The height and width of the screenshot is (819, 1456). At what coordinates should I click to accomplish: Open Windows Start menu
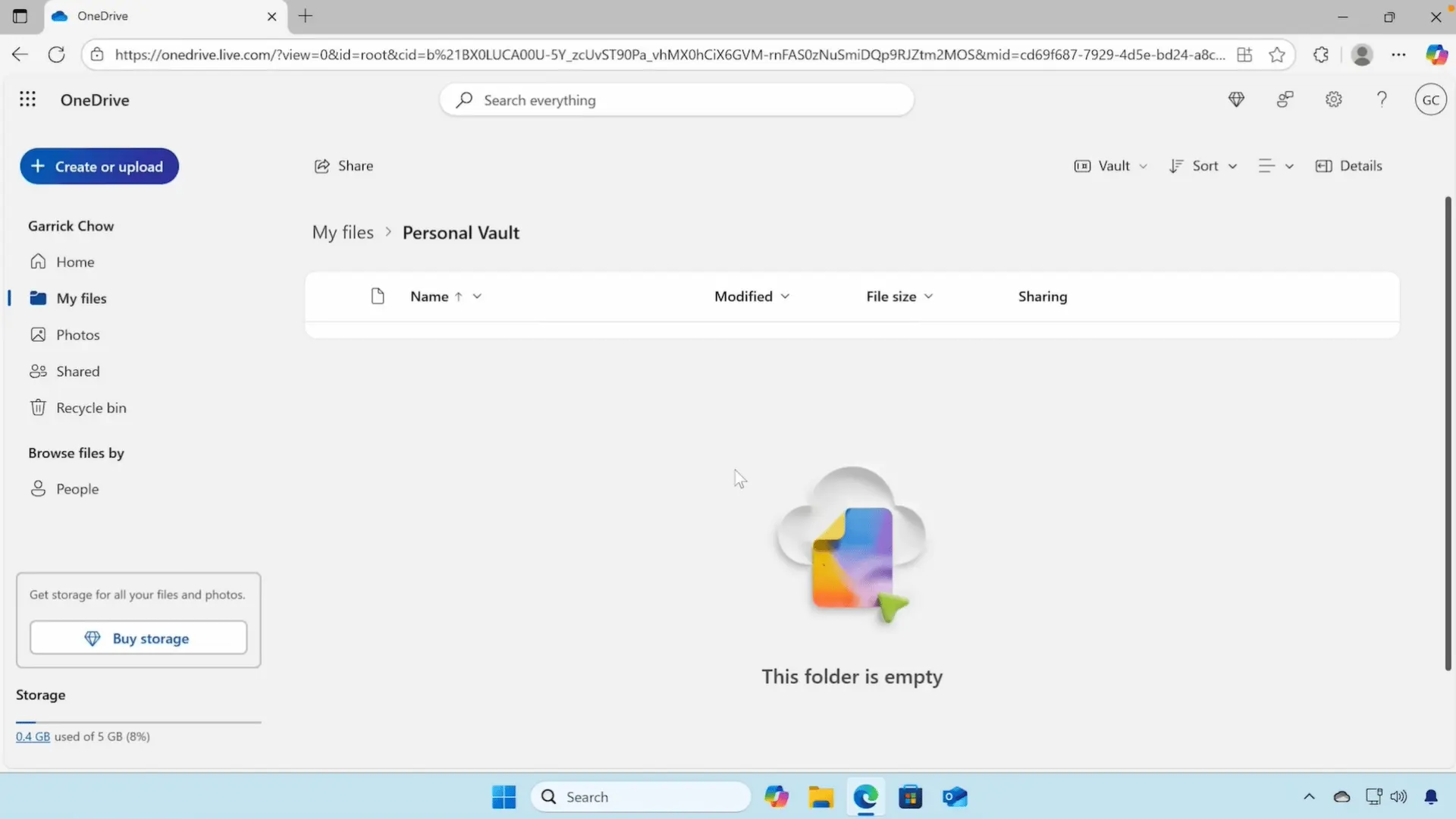click(504, 797)
